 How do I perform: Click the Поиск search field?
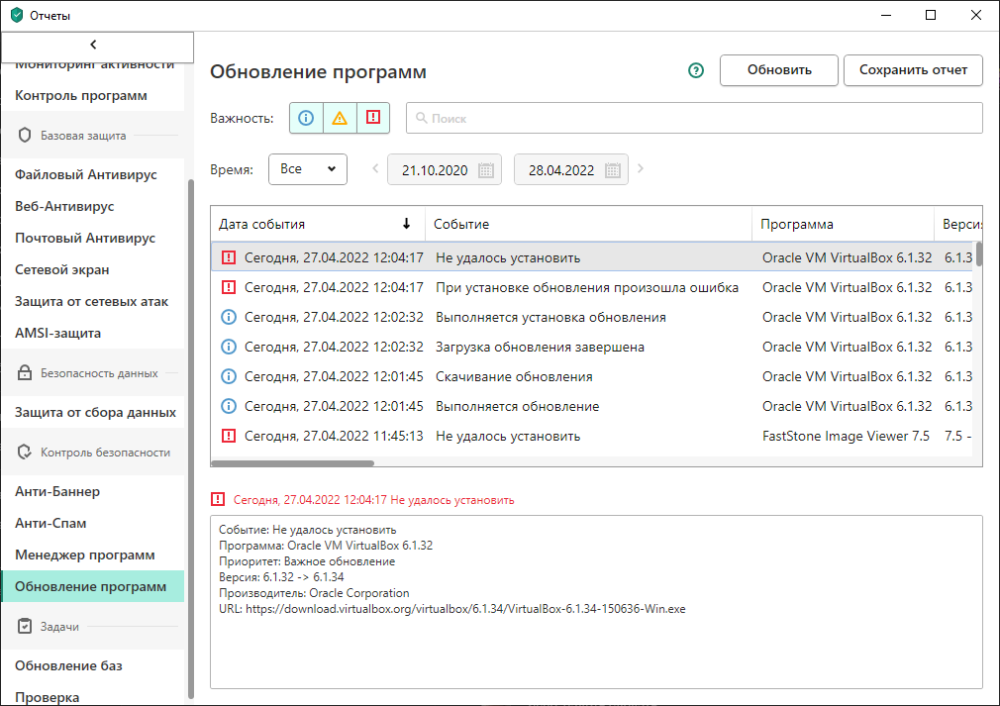(694, 118)
